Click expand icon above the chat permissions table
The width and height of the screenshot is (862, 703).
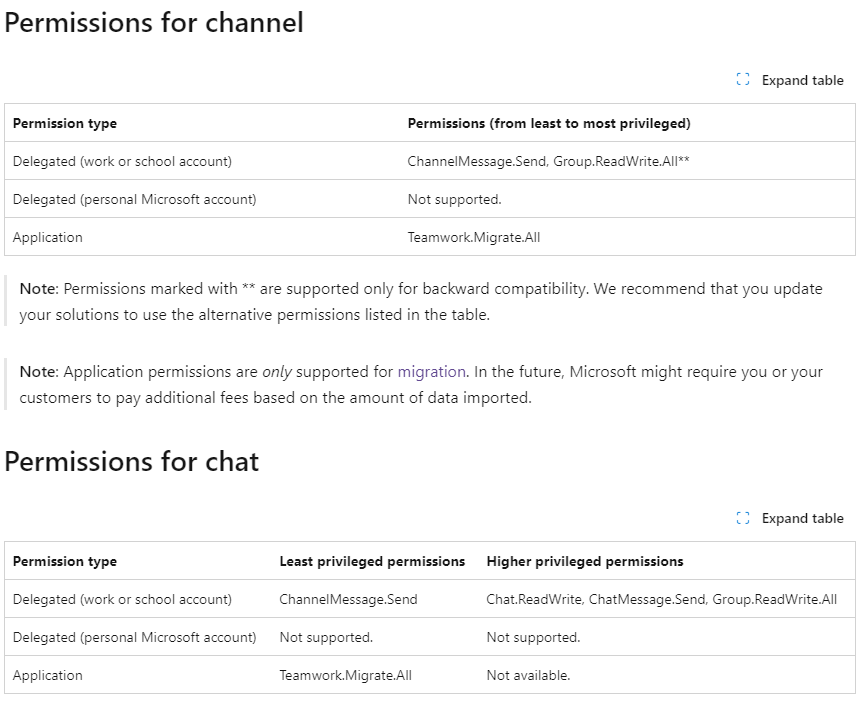743,518
